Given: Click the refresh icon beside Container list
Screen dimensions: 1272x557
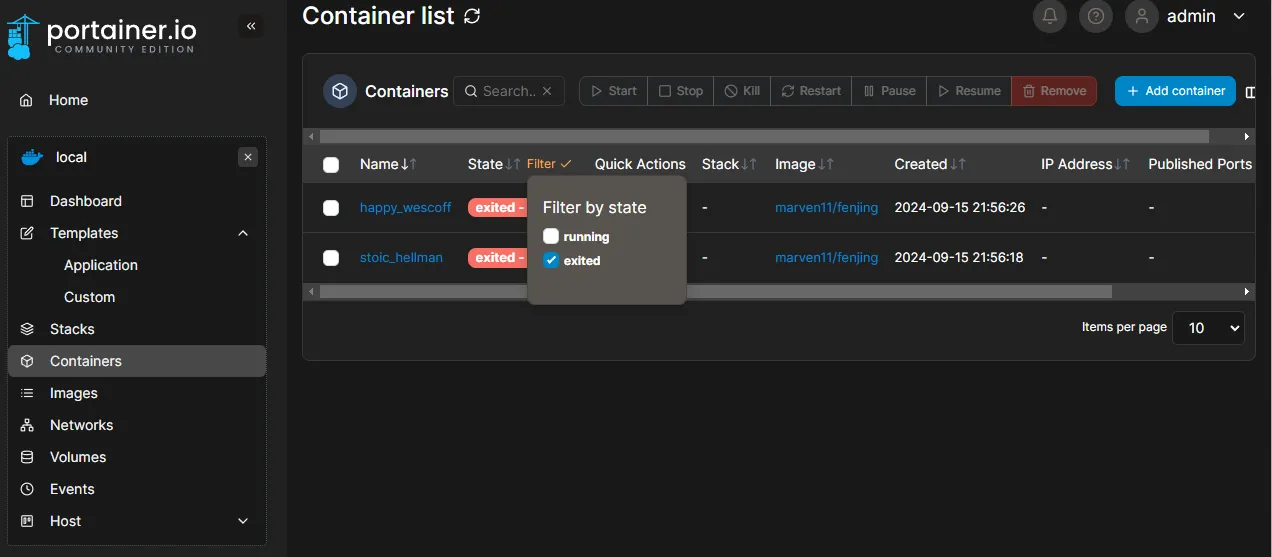Looking at the screenshot, I should click(x=472, y=16).
